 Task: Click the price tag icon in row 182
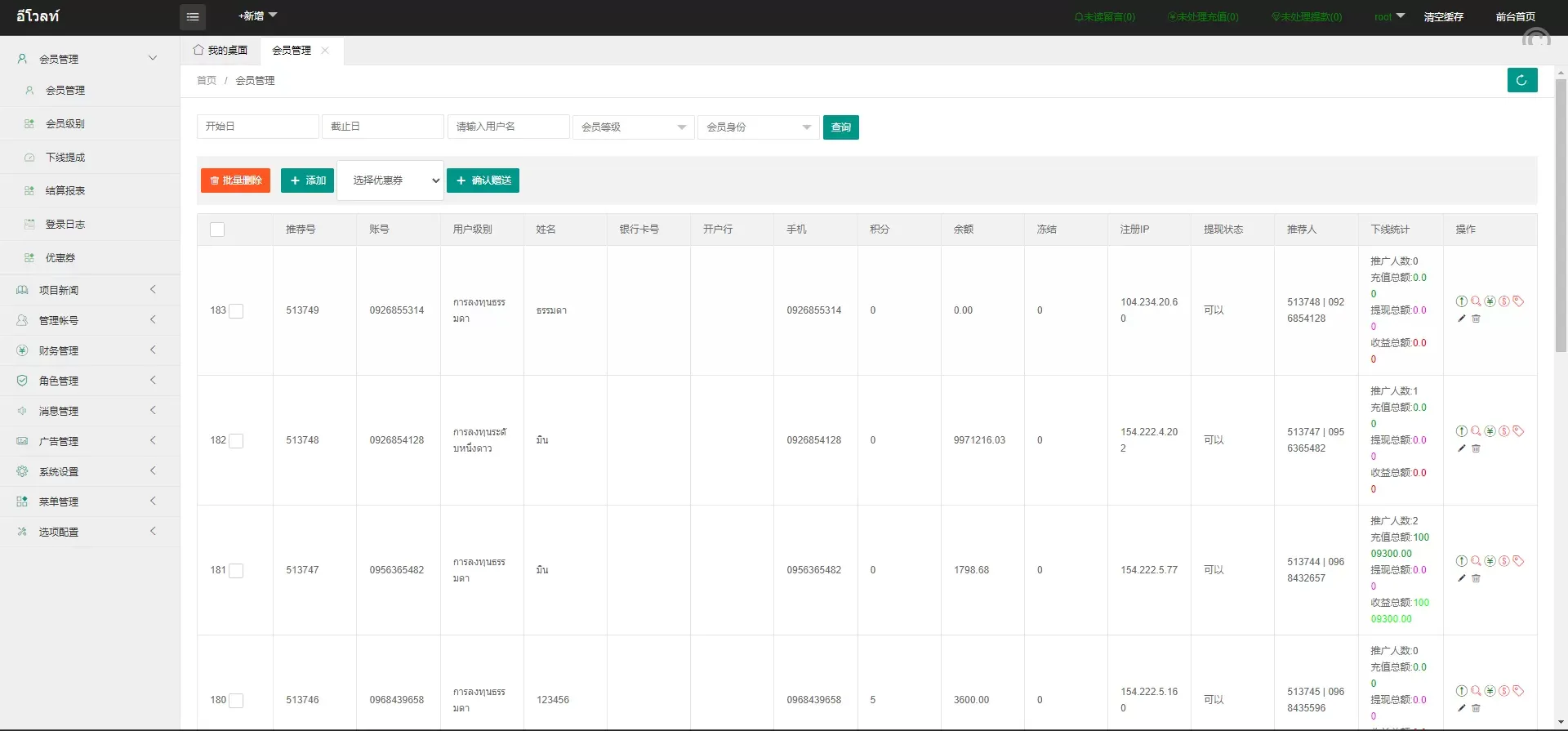(x=1518, y=431)
